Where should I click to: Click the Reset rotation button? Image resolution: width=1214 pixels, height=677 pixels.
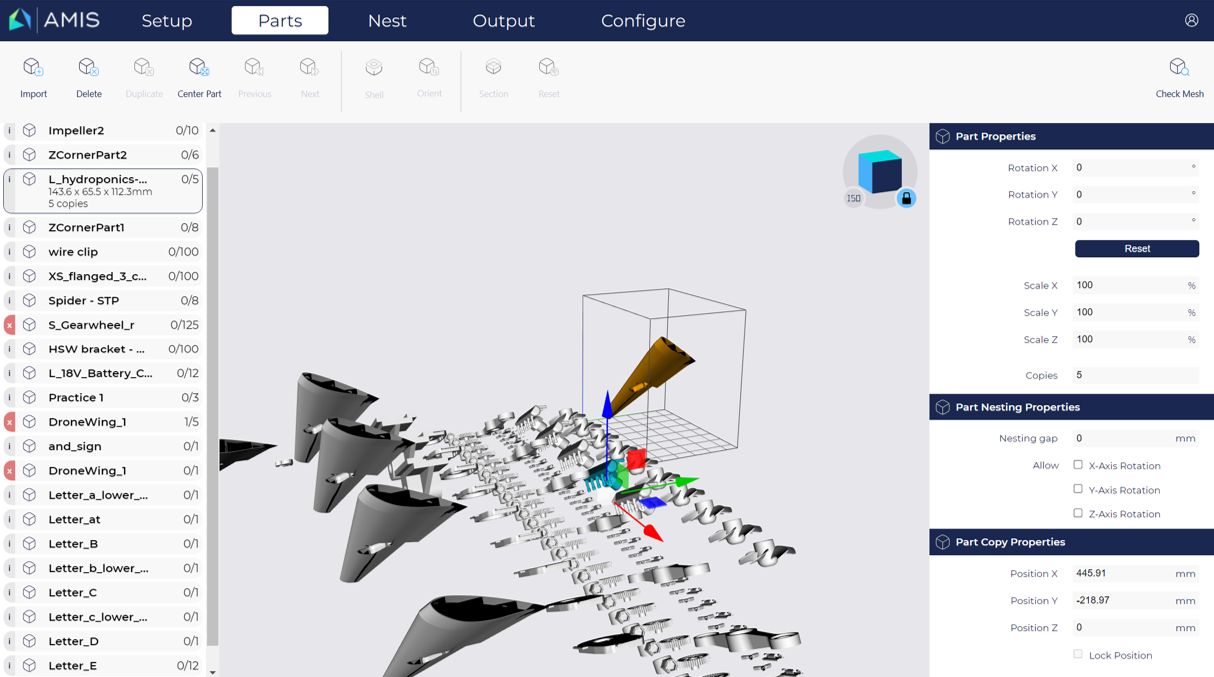click(1137, 248)
